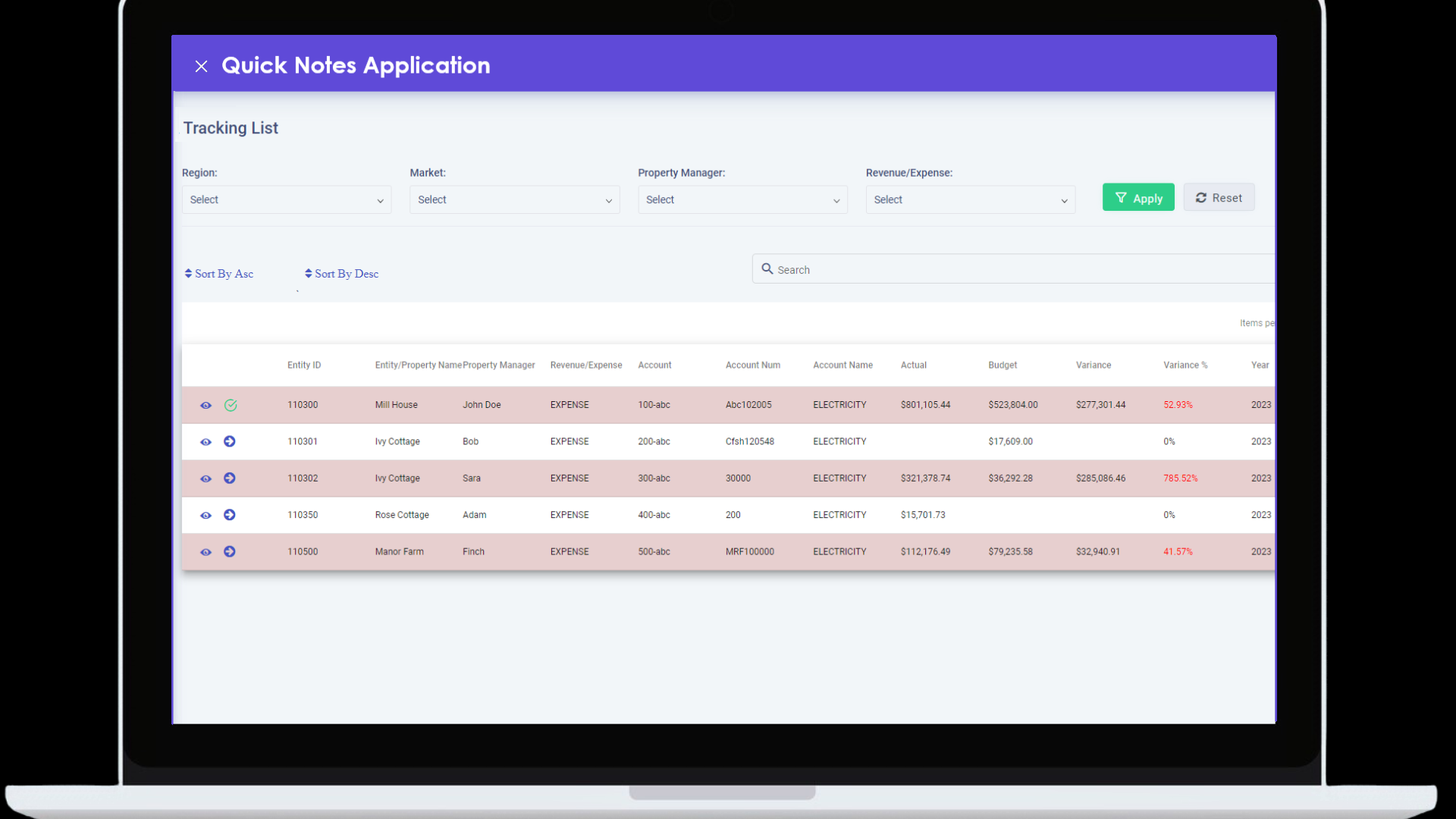Click the Account Name column header
1456x819 pixels.
click(x=843, y=366)
